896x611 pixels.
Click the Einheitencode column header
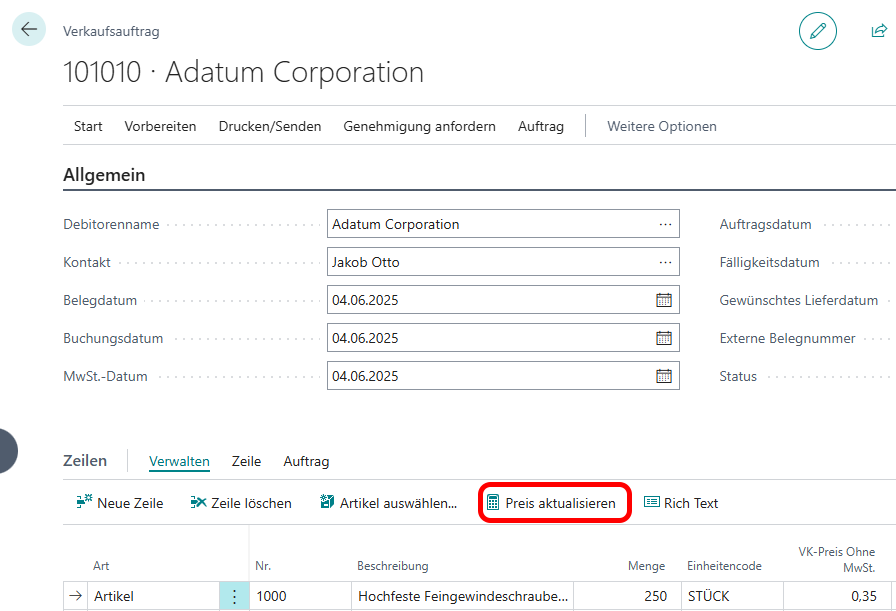[x=724, y=566]
